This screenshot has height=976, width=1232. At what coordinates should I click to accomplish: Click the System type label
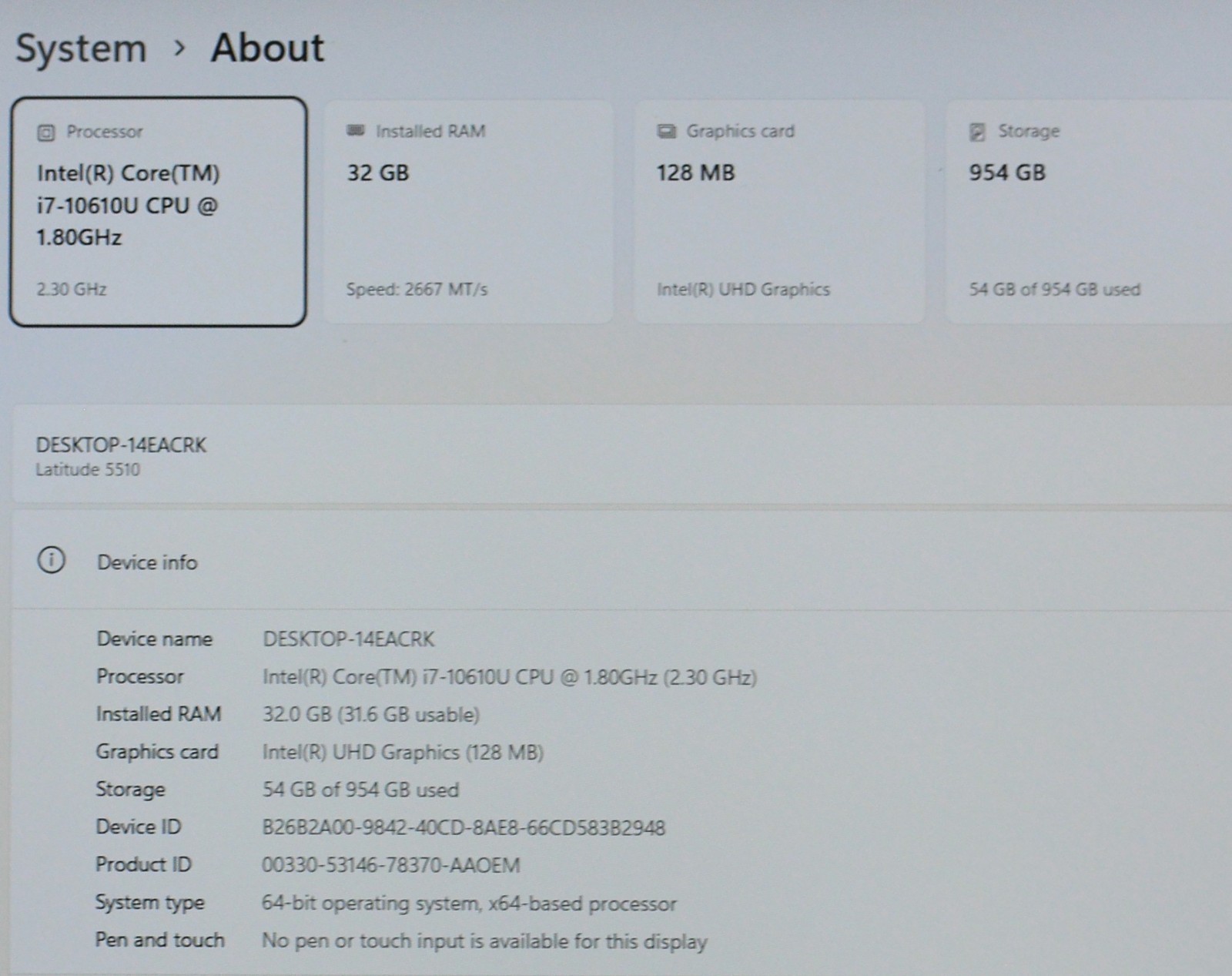point(149,902)
